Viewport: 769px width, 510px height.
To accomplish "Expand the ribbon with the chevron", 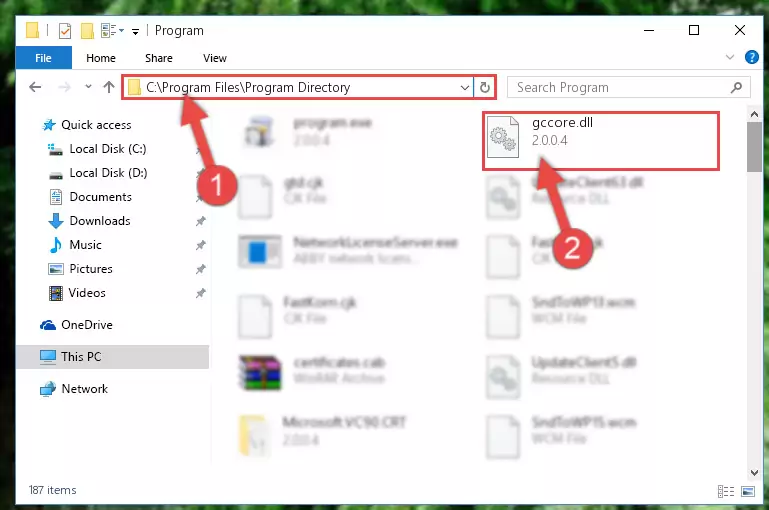I will tap(730, 57).
